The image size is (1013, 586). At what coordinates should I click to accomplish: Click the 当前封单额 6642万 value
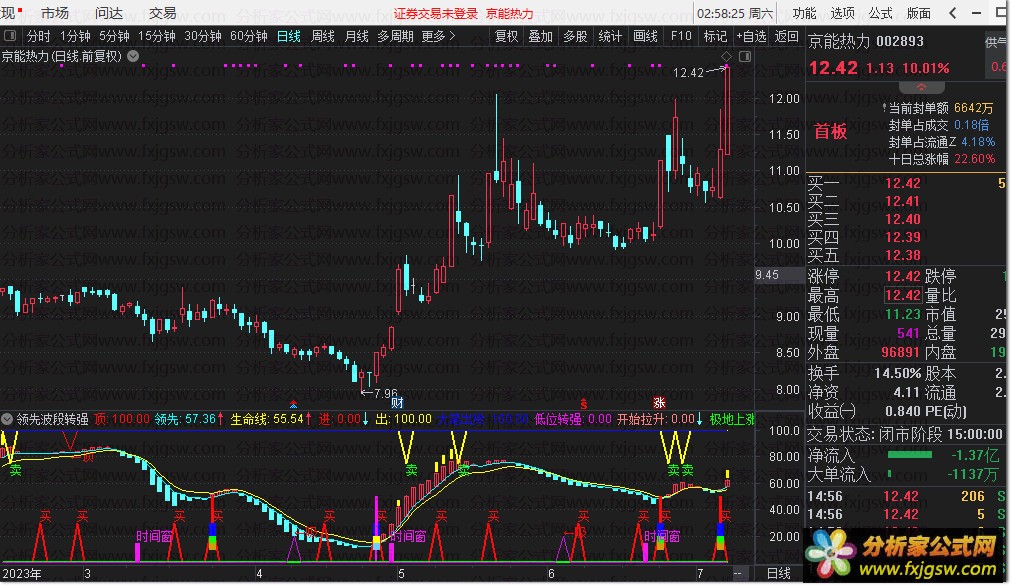click(x=974, y=109)
